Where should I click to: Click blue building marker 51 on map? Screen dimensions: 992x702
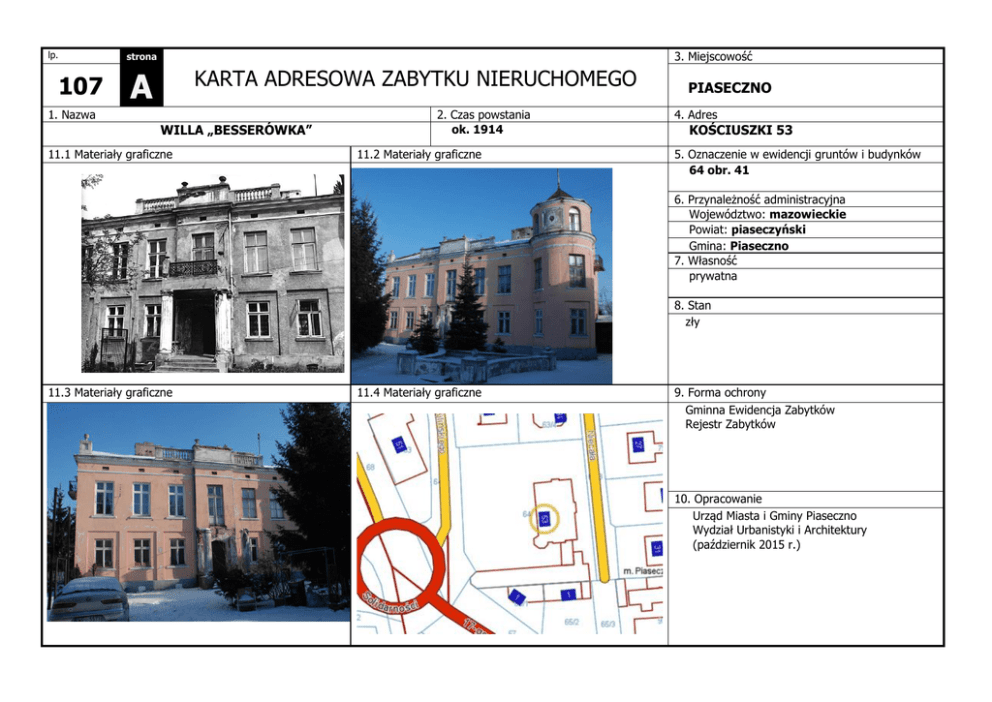pyautogui.click(x=399, y=445)
